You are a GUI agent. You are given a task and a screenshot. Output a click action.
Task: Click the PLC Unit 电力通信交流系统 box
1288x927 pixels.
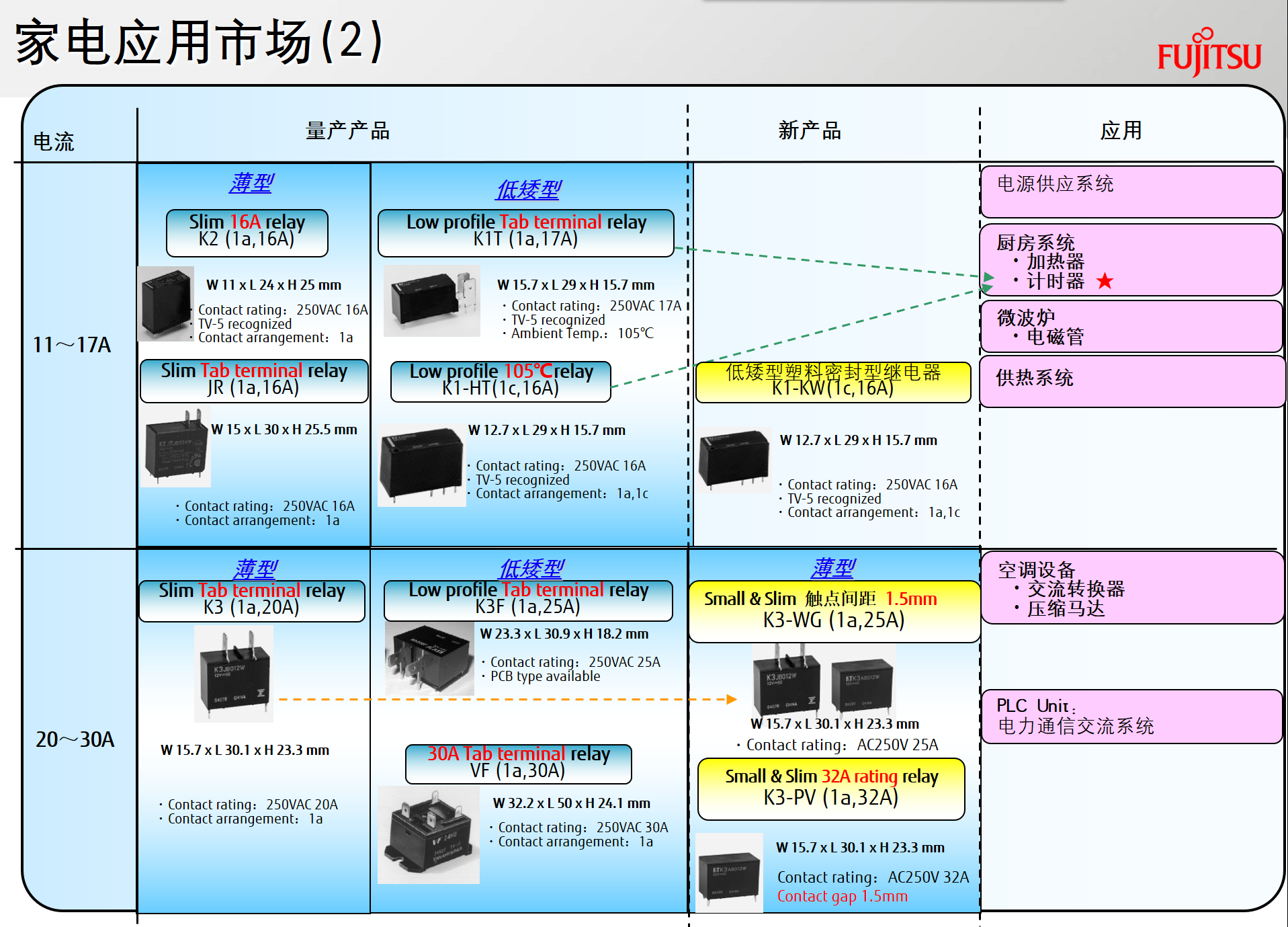point(1132,717)
